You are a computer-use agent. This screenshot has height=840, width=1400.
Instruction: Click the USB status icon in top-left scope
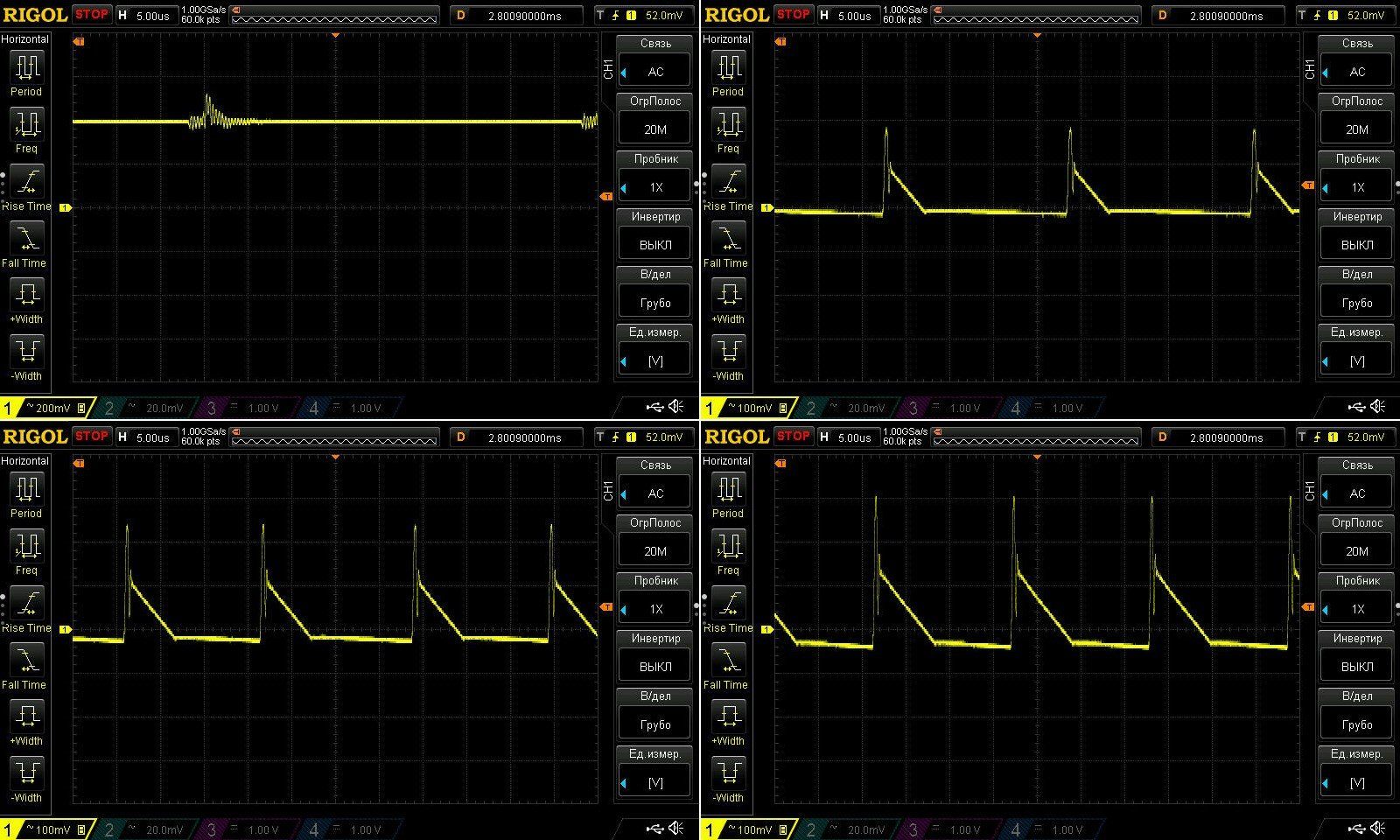coord(654,407)
